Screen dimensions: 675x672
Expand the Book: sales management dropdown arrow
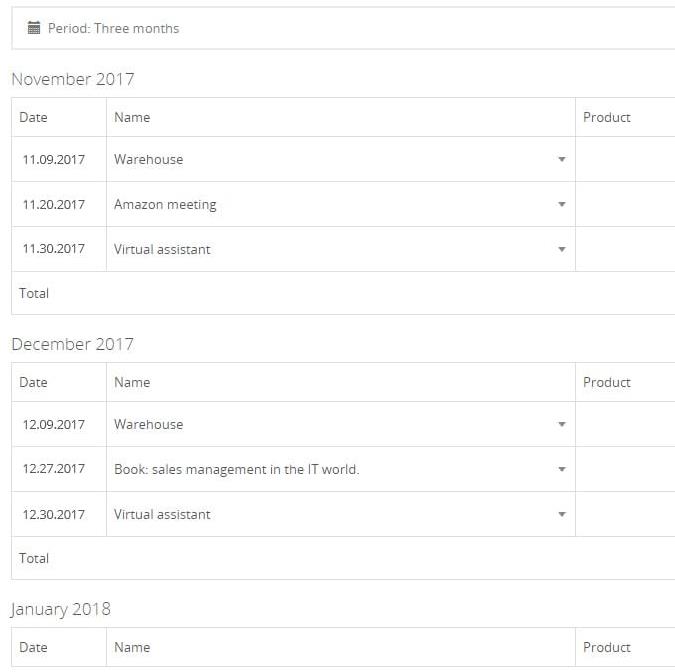(x=561, y=469)
